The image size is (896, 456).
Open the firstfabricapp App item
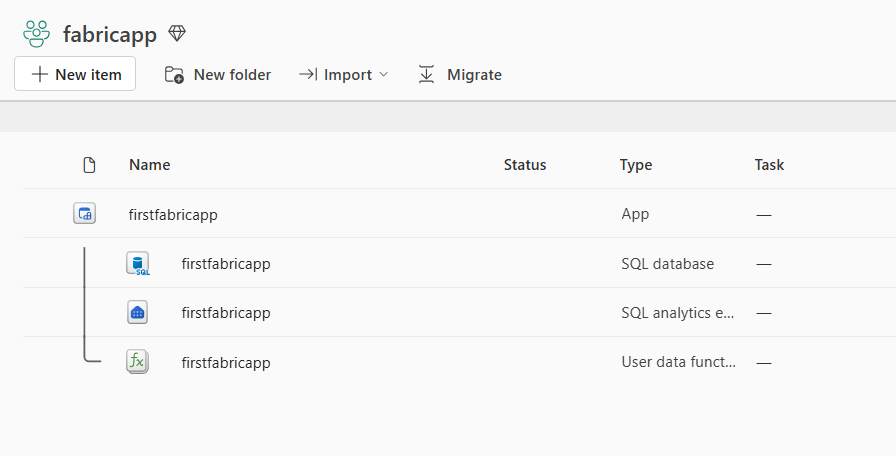point(173,214)
